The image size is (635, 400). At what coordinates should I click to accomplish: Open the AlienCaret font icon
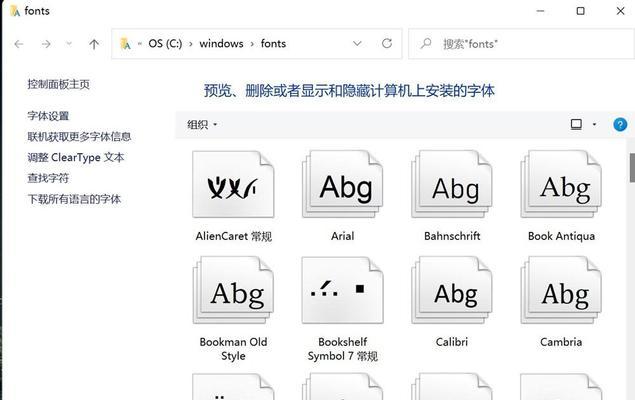(x=233, y=184)
